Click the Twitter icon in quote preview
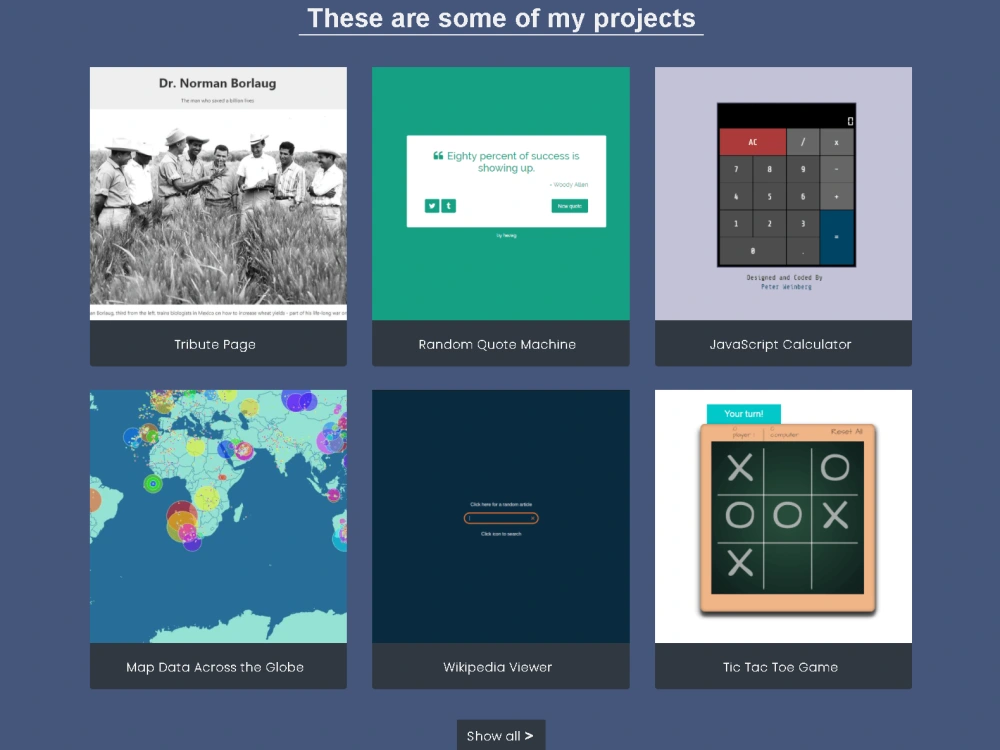 pyautogui.click(x=432, y=206)
